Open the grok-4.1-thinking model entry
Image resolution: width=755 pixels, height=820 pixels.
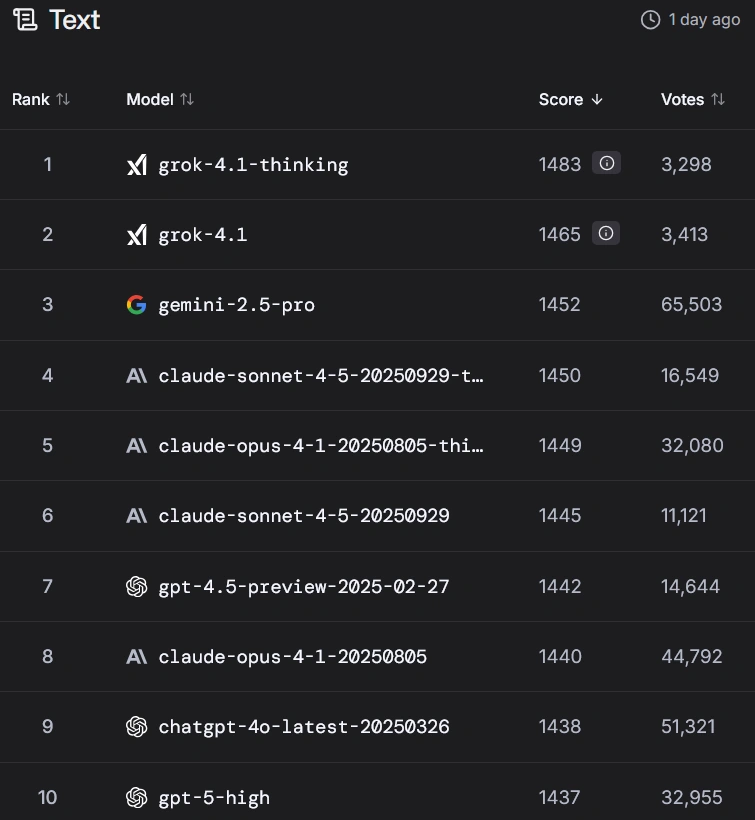(253, 165)
